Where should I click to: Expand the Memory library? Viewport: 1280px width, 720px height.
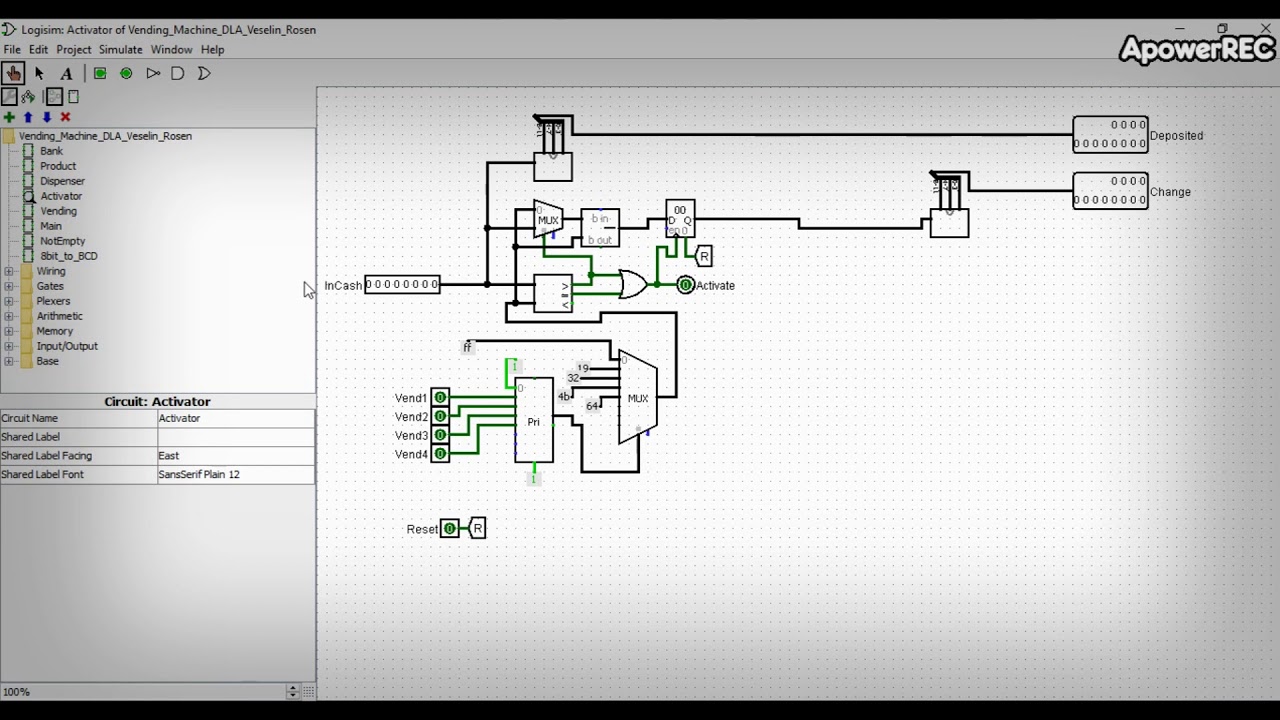click(9, 331)
